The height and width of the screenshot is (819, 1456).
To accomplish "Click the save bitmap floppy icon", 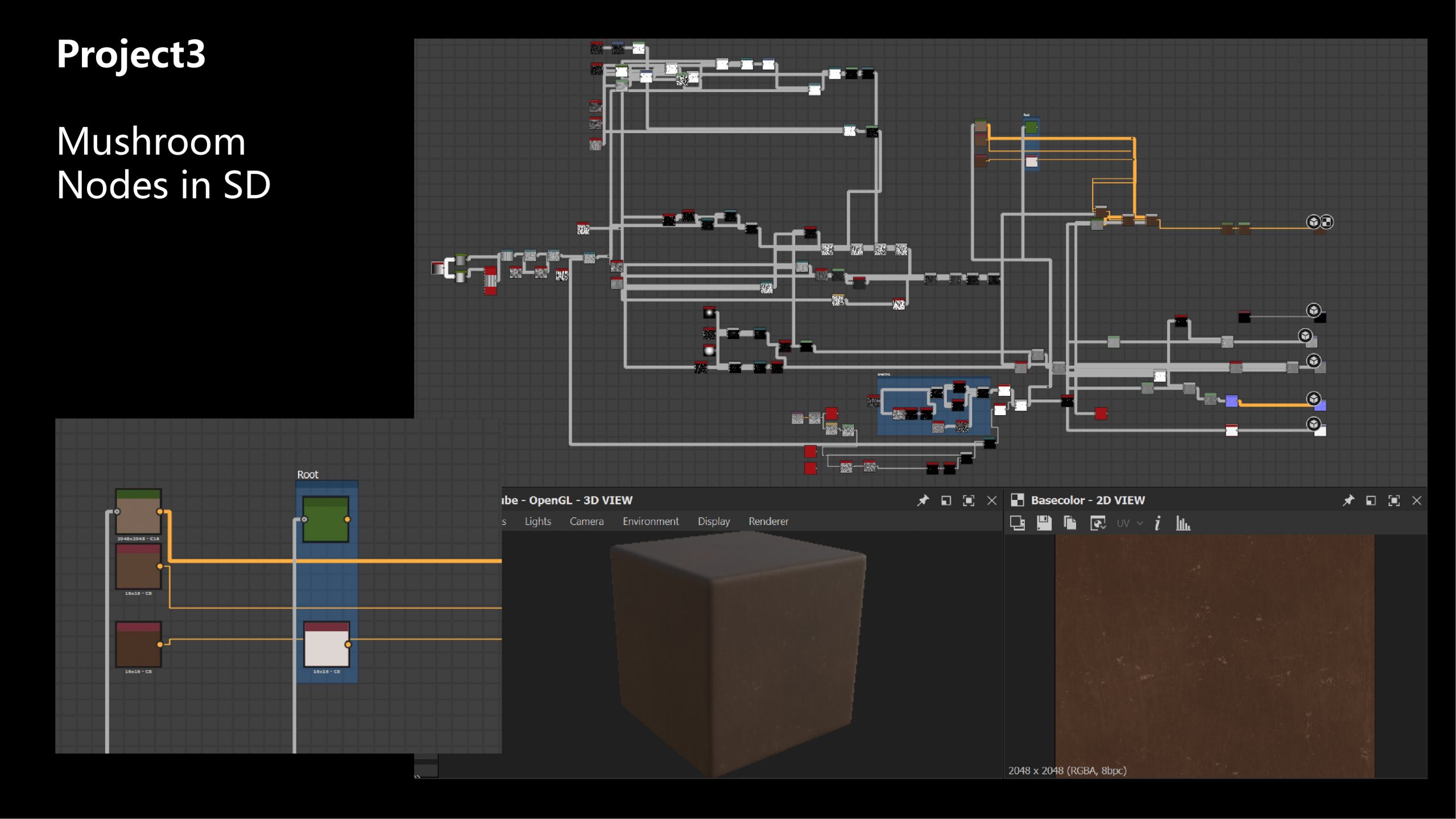I will [1044, 523].
